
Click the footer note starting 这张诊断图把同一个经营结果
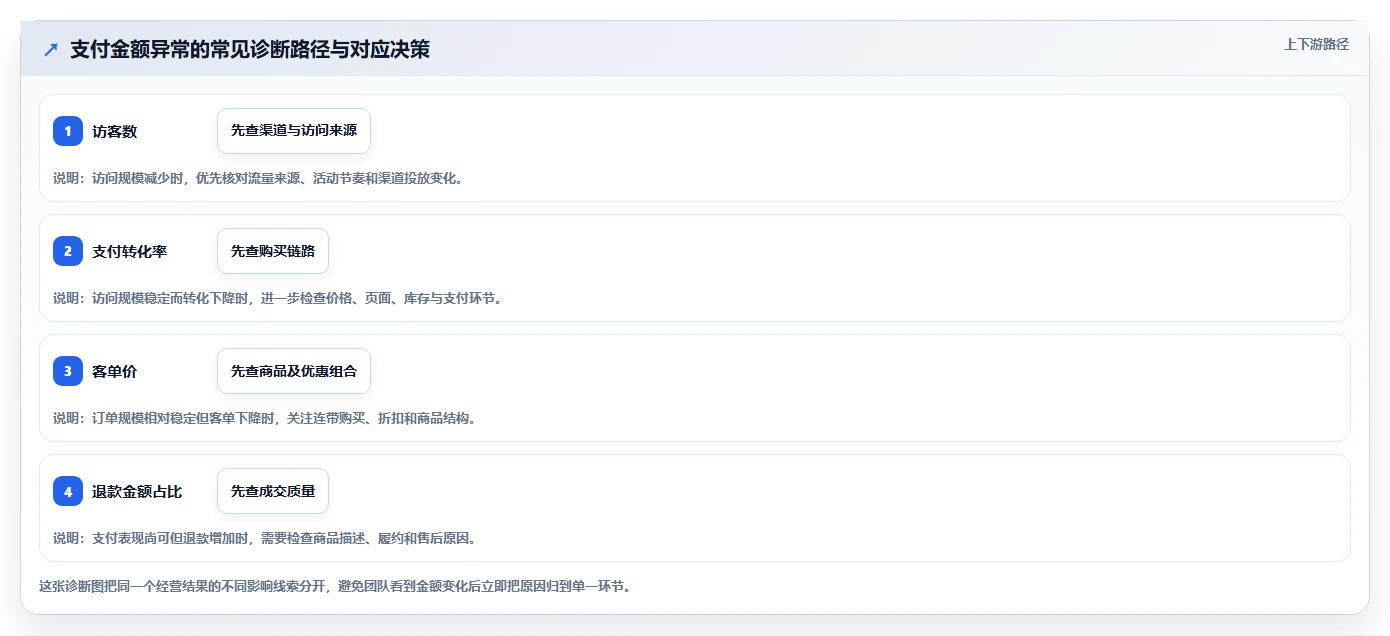(335, 586)
